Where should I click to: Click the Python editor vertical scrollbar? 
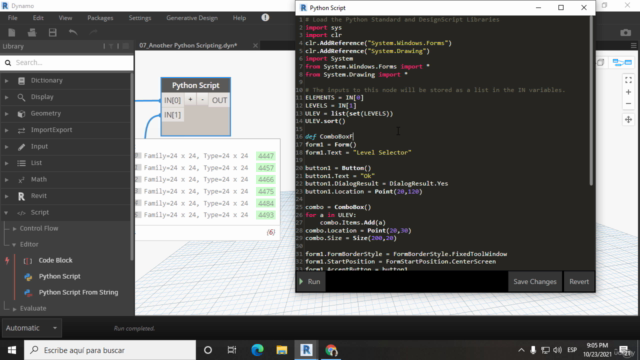pos(591,100)
